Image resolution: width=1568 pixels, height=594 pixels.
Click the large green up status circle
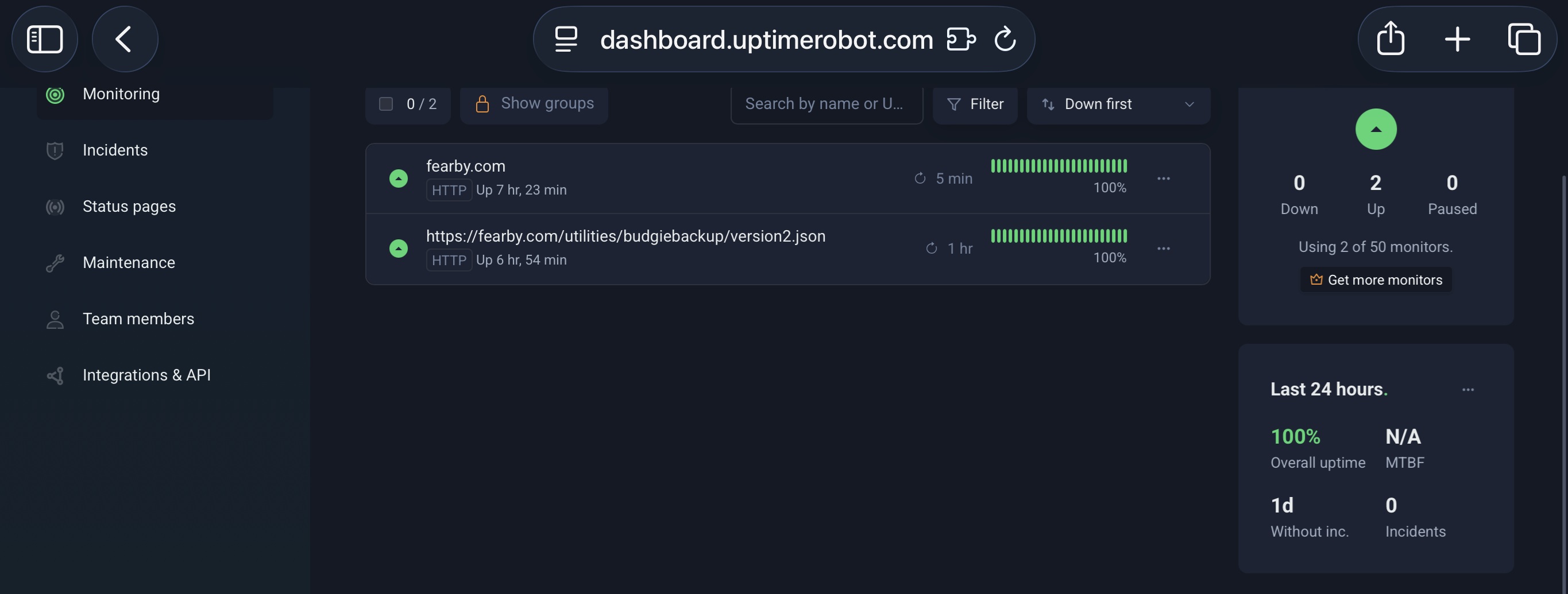pyautogui.click(x=1376, y=130)
